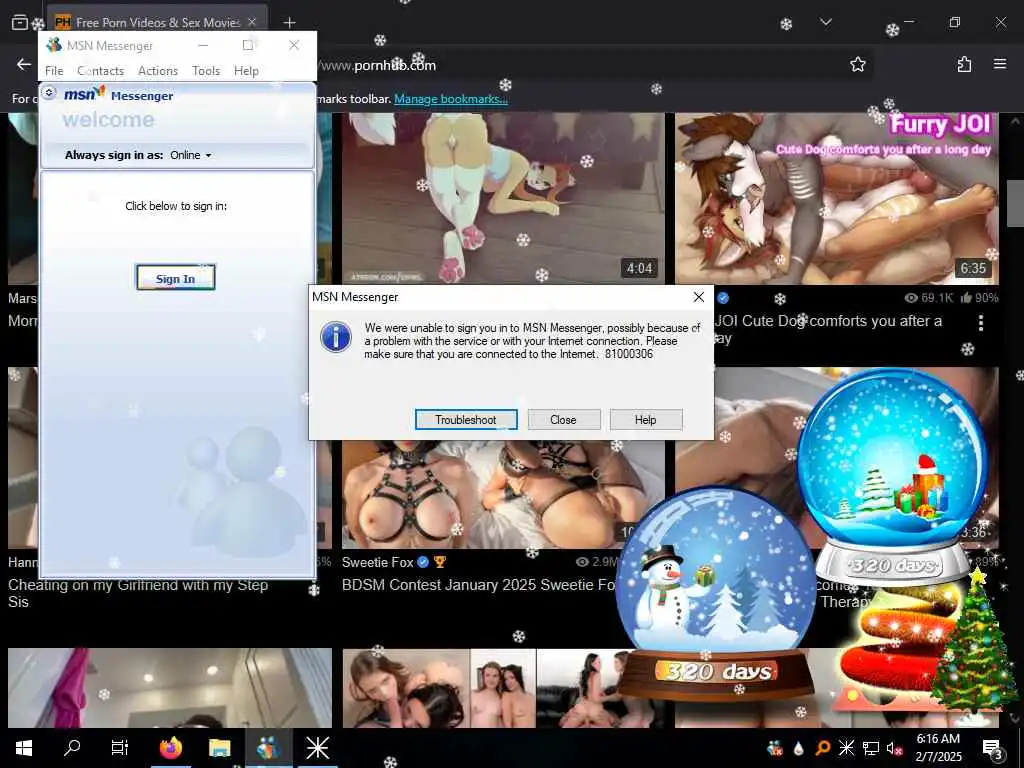Click the muted volume tray icon
Image resolution: width=1024 pixels, height=768 pixels.
click(894, 748)
